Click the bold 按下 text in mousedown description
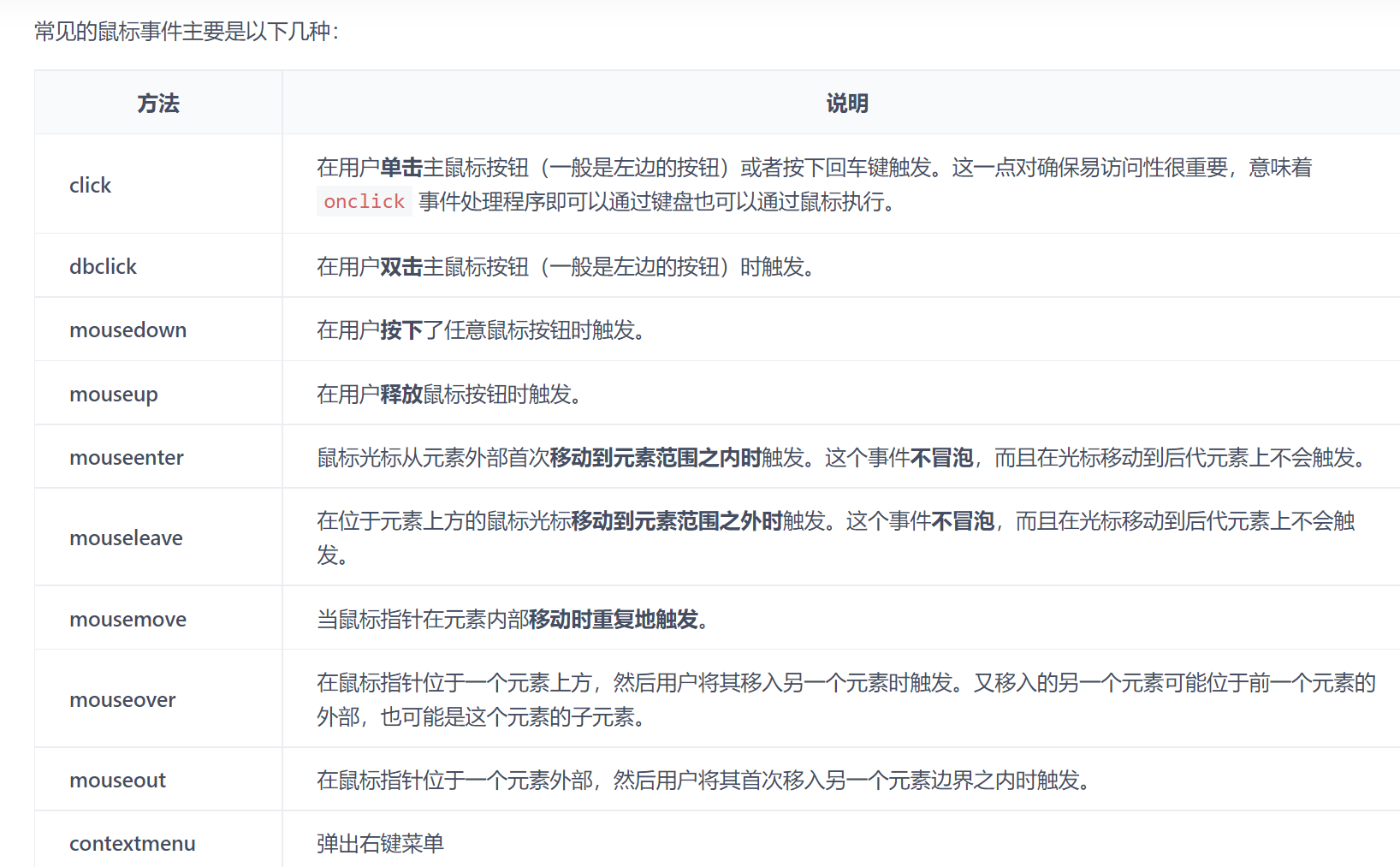 pos(401,330)
